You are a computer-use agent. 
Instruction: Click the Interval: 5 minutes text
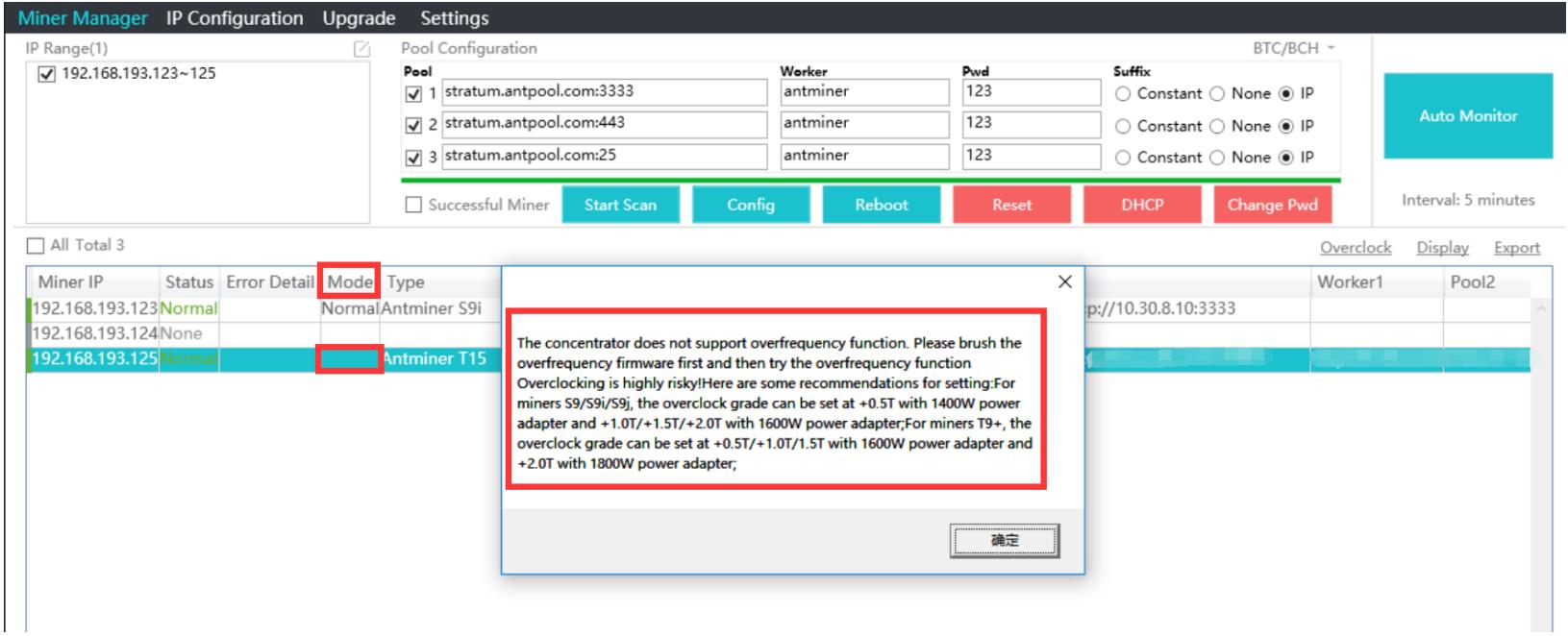[1468, 200]
